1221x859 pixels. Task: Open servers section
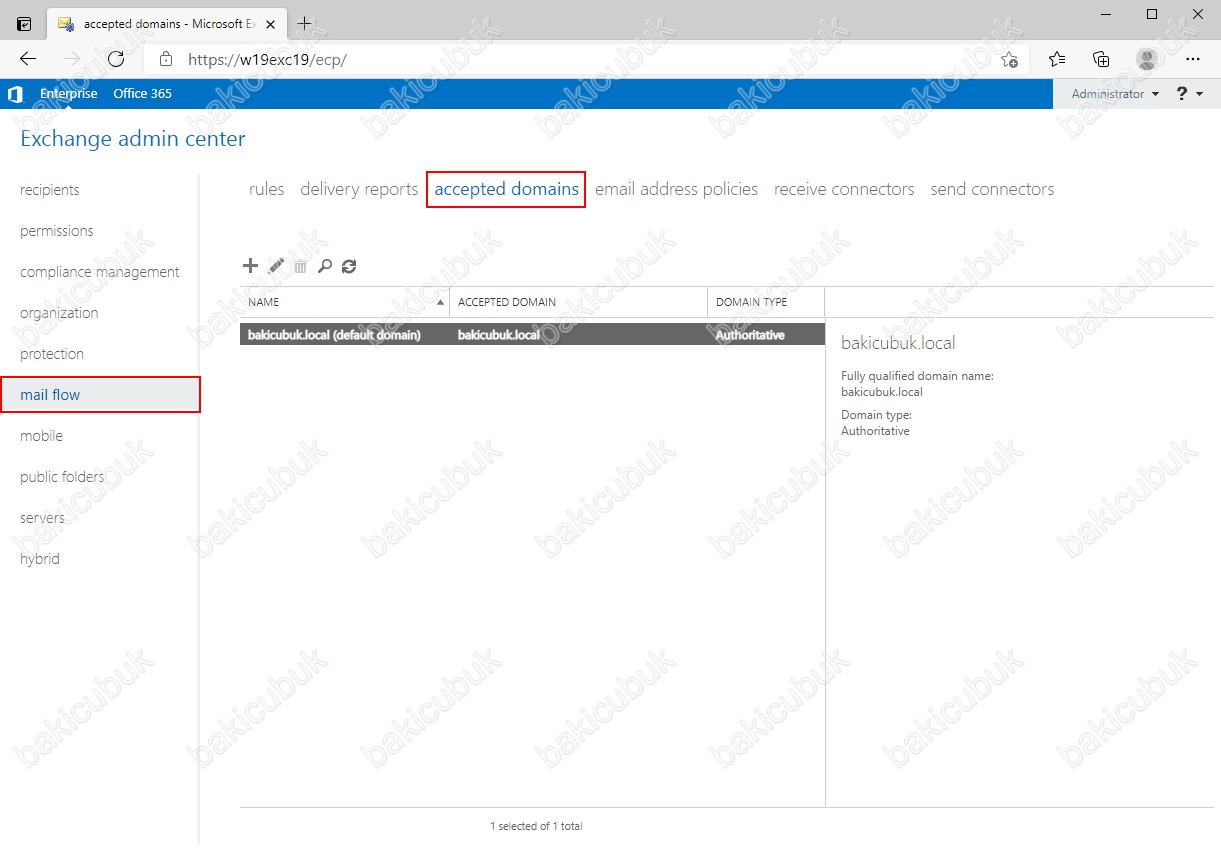click(x=42, y=518)
